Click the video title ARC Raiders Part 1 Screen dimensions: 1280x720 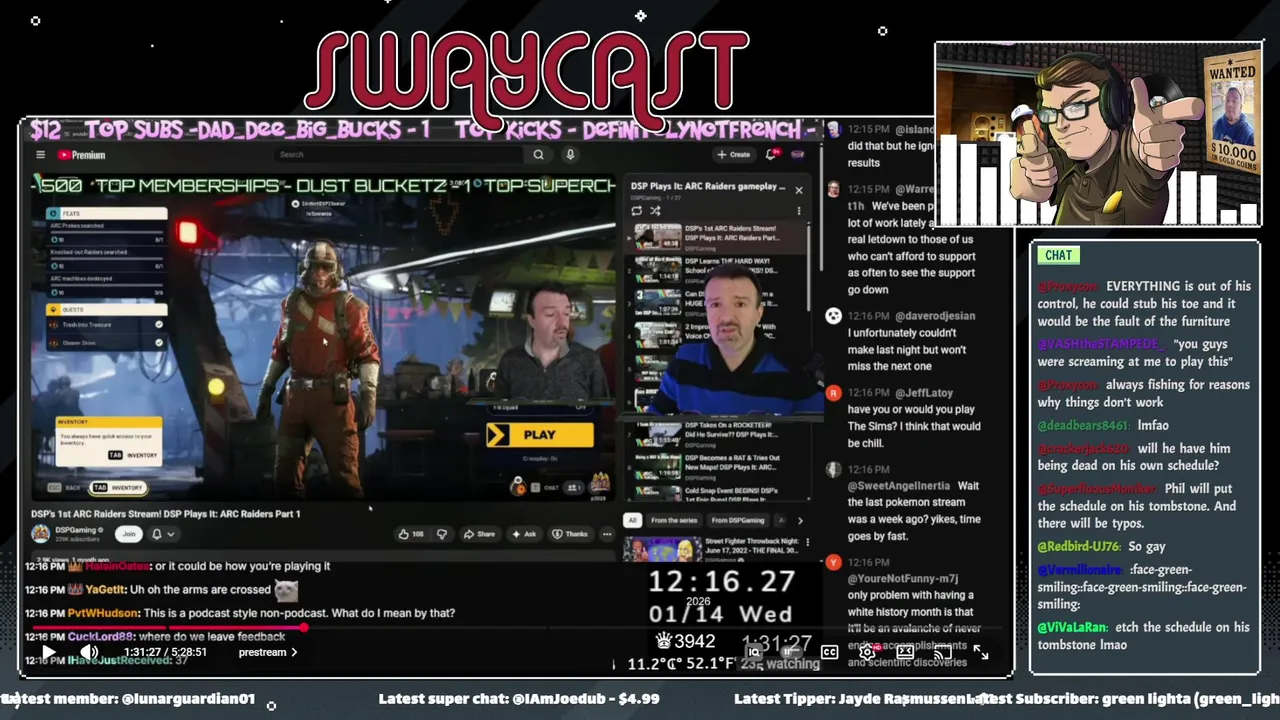(x=166, y=514)
